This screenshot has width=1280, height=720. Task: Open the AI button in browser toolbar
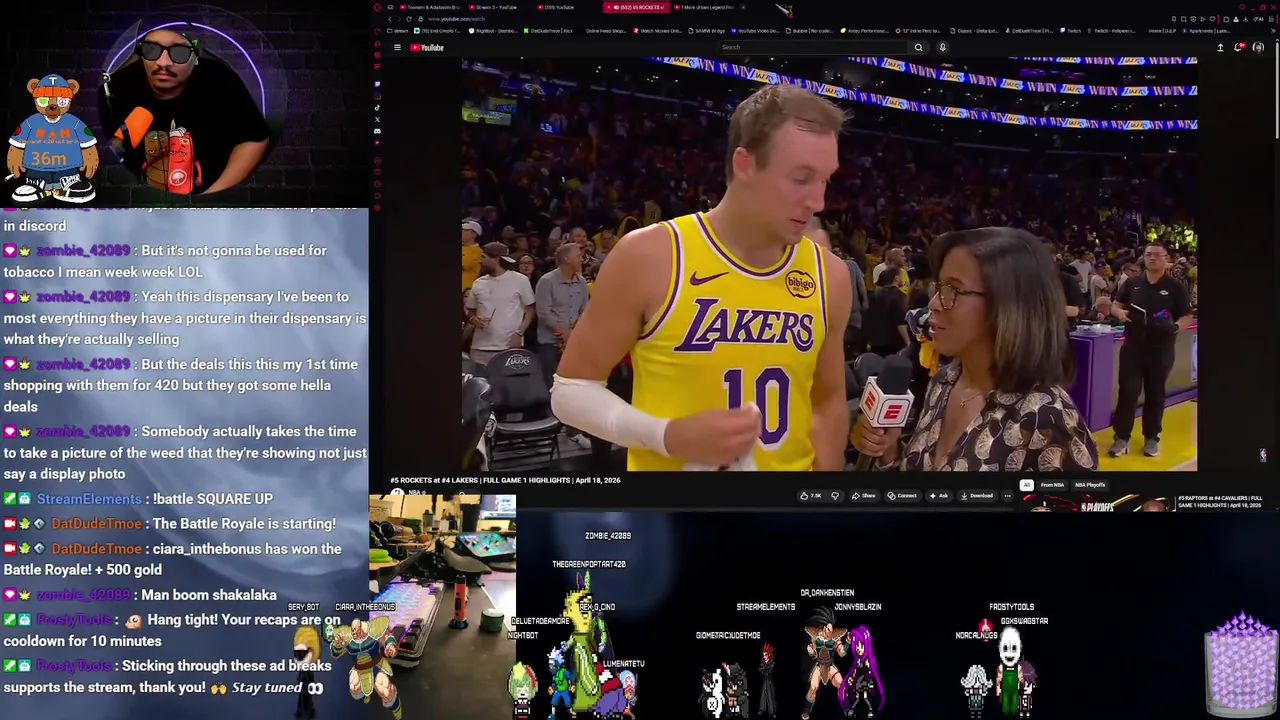[1258, 19]
